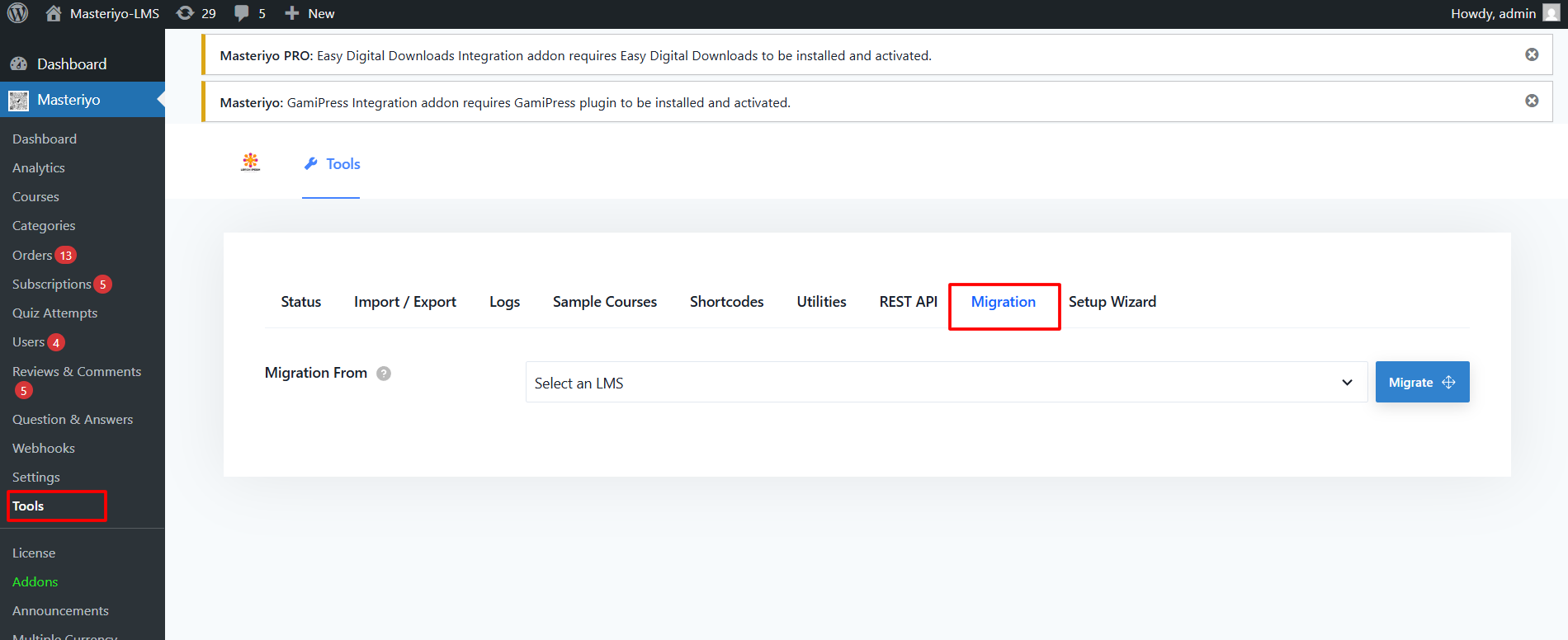This screenshot has width=1568, height=640.
Task: Switch to the Shortcodes tab
Action: coord(727,302)
